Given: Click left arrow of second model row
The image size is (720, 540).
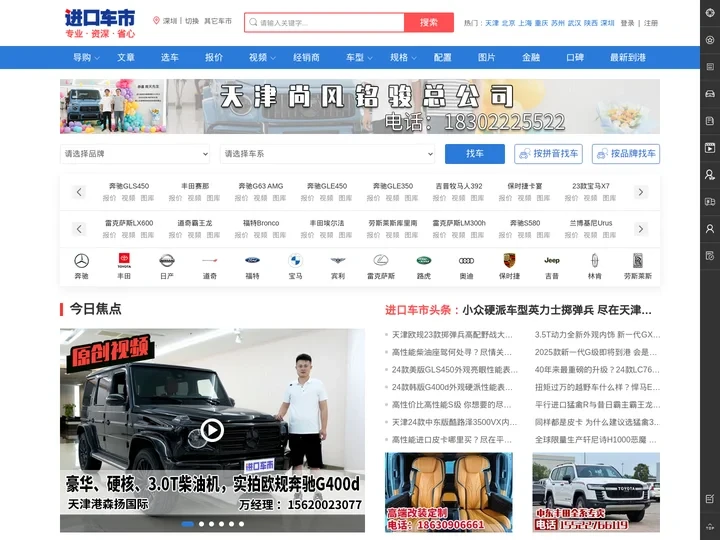Looking at the screenshot, I should tap(79, 229).
